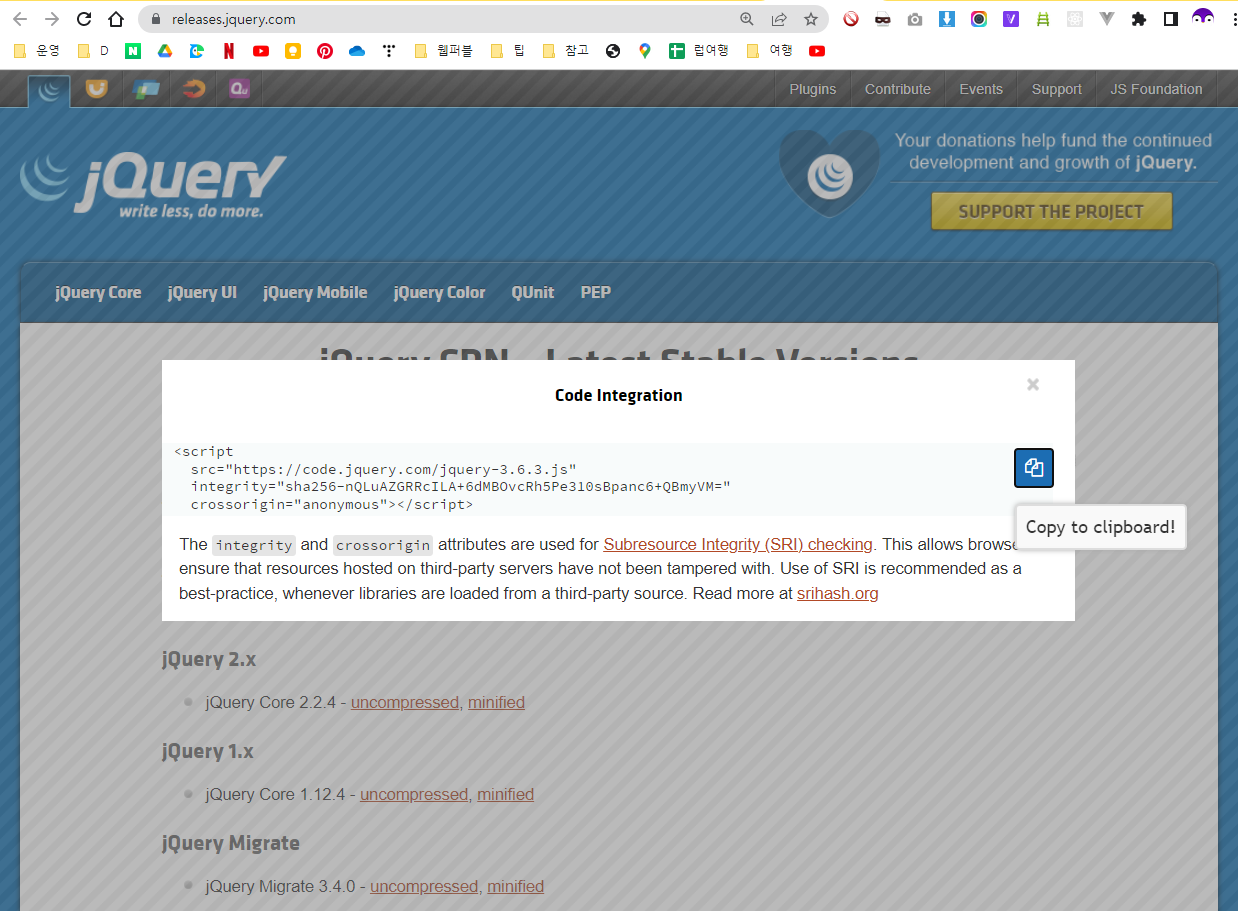The height and width of the screenshot is (911, 1238).
Task: Go forward in browser history
Action: [52, 19]
